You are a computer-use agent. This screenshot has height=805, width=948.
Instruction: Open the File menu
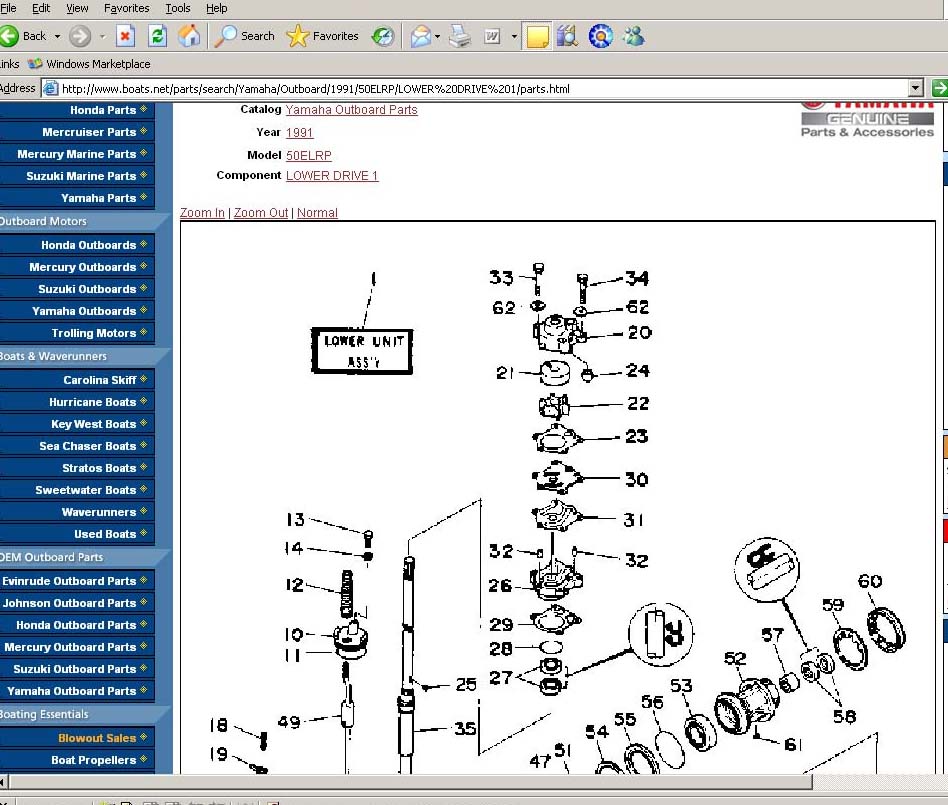(x=8, y=8)
